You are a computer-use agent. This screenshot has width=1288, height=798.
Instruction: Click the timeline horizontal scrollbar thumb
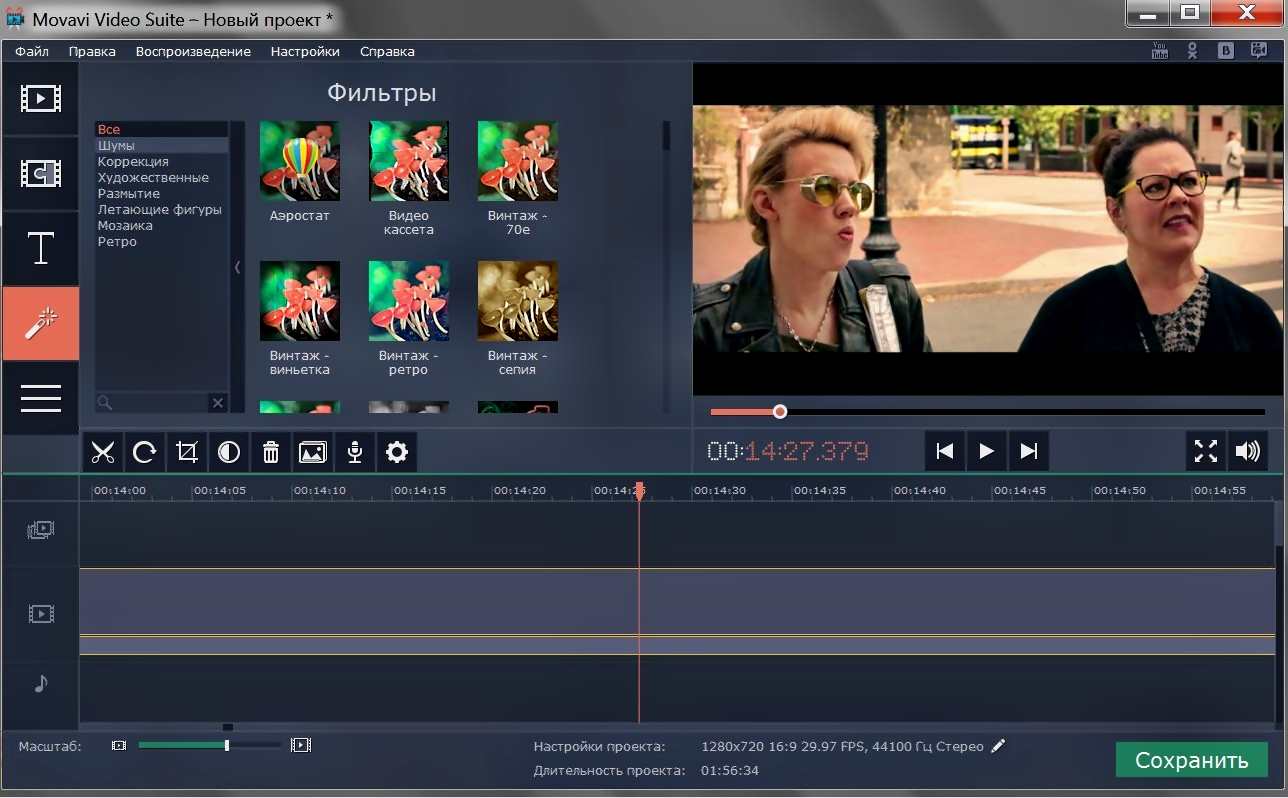pyautogui.click(x=228, y=727)
